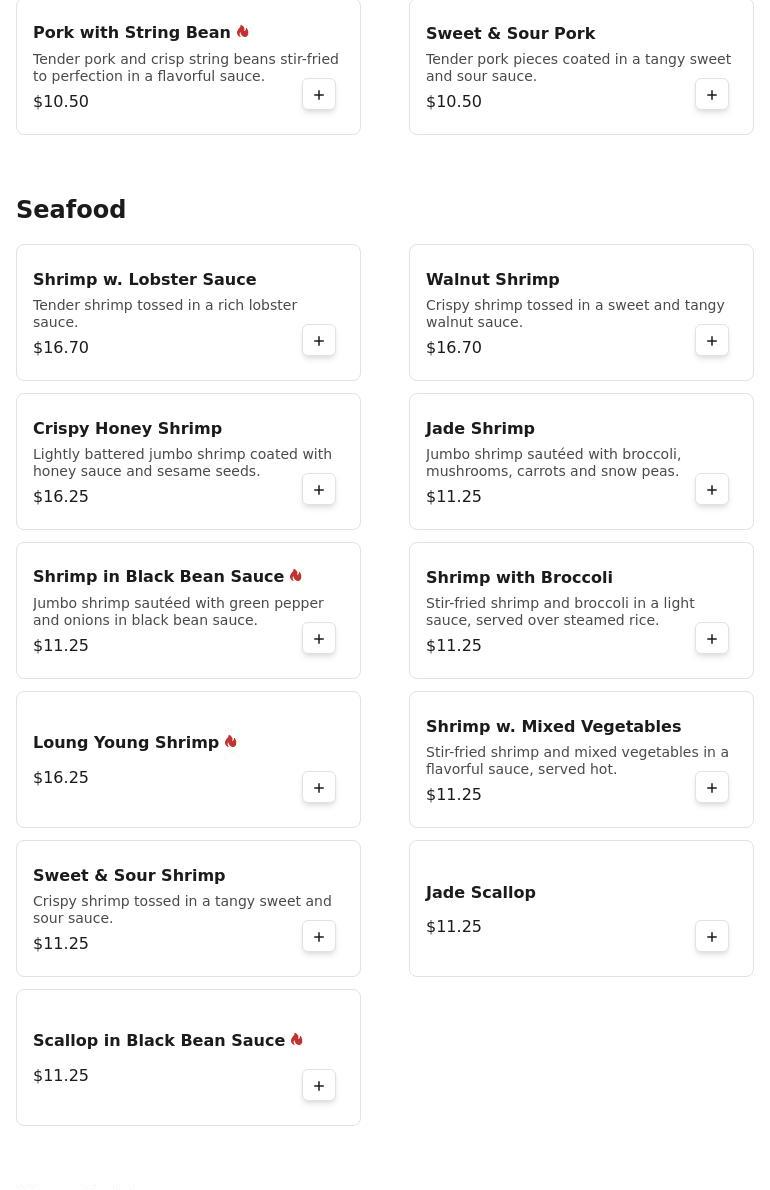The width and height of the screenshot is (770, 1190).
Task: Add Shrimp w. Lobster Sauce to cart
Action: 319,341
